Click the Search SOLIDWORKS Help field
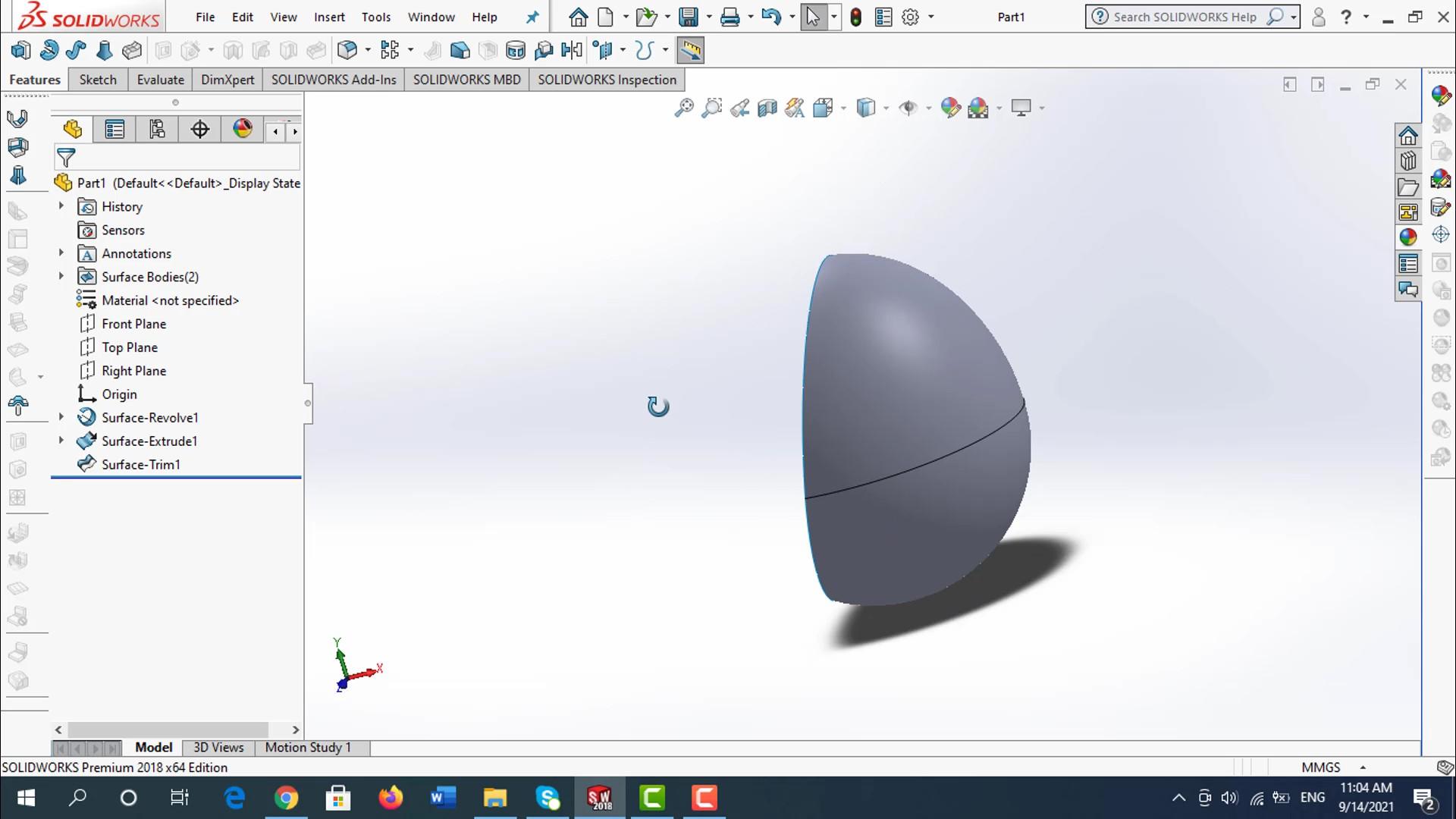 tap(1184, 17)
